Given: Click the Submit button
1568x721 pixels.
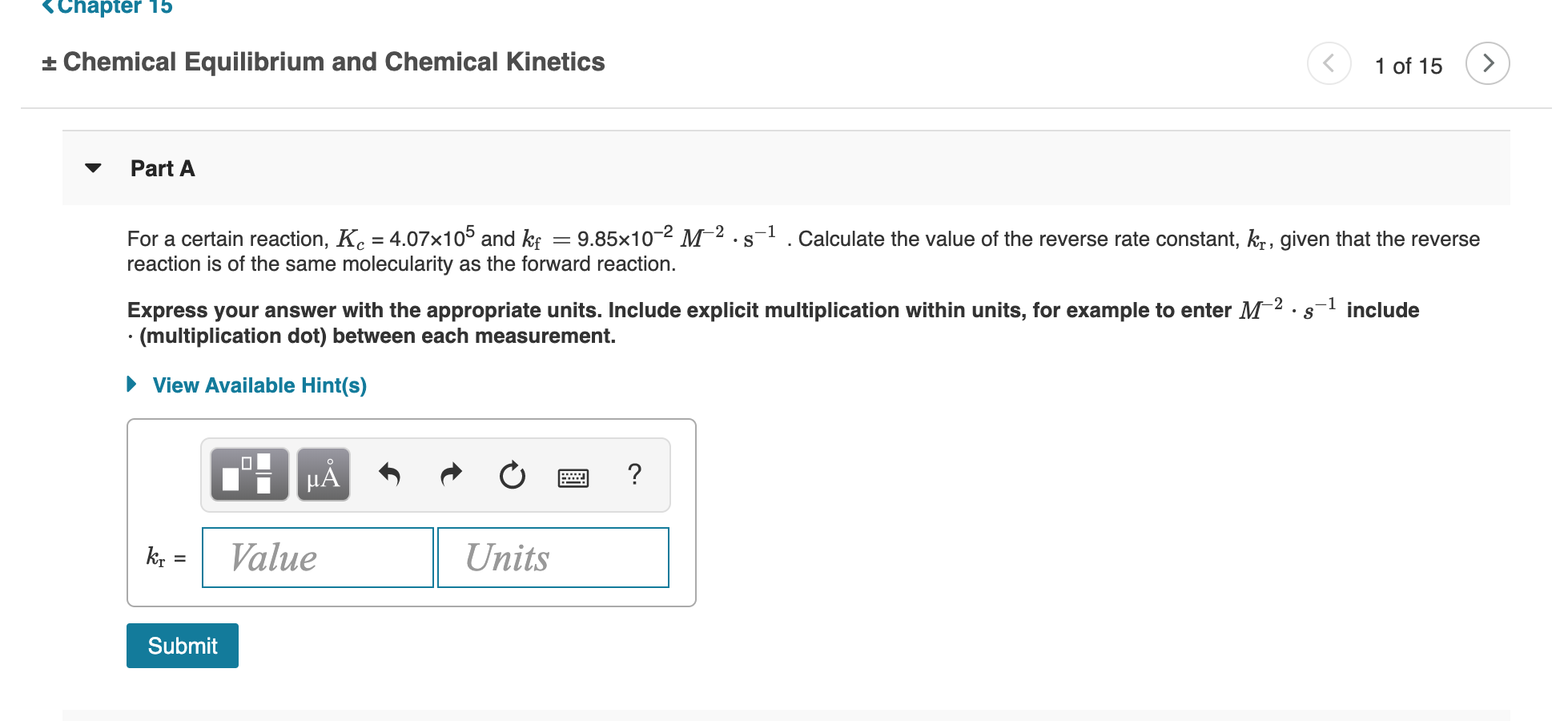Looking at the screenshot, I should pyautogui.click(x=182, y=645).
